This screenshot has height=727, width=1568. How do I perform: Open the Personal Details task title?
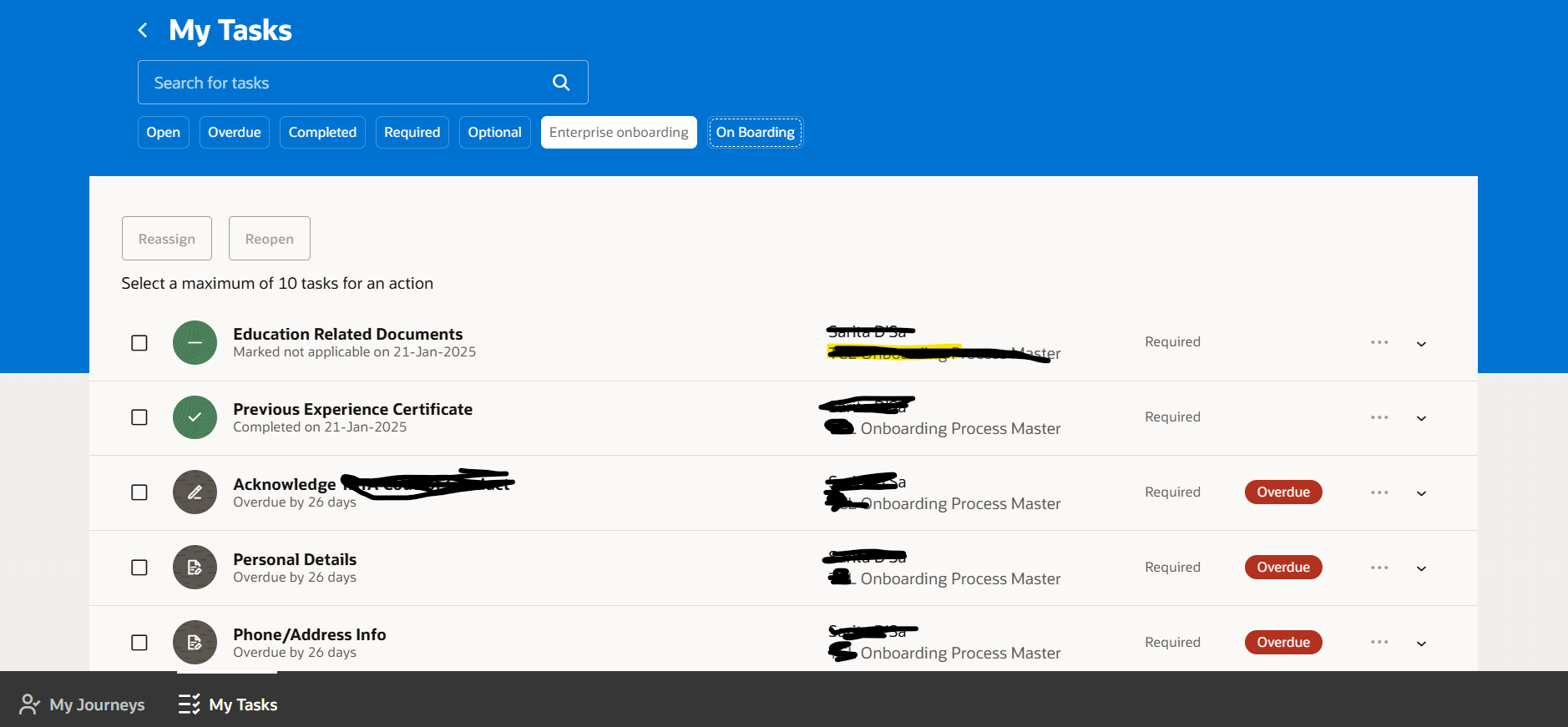295,559
